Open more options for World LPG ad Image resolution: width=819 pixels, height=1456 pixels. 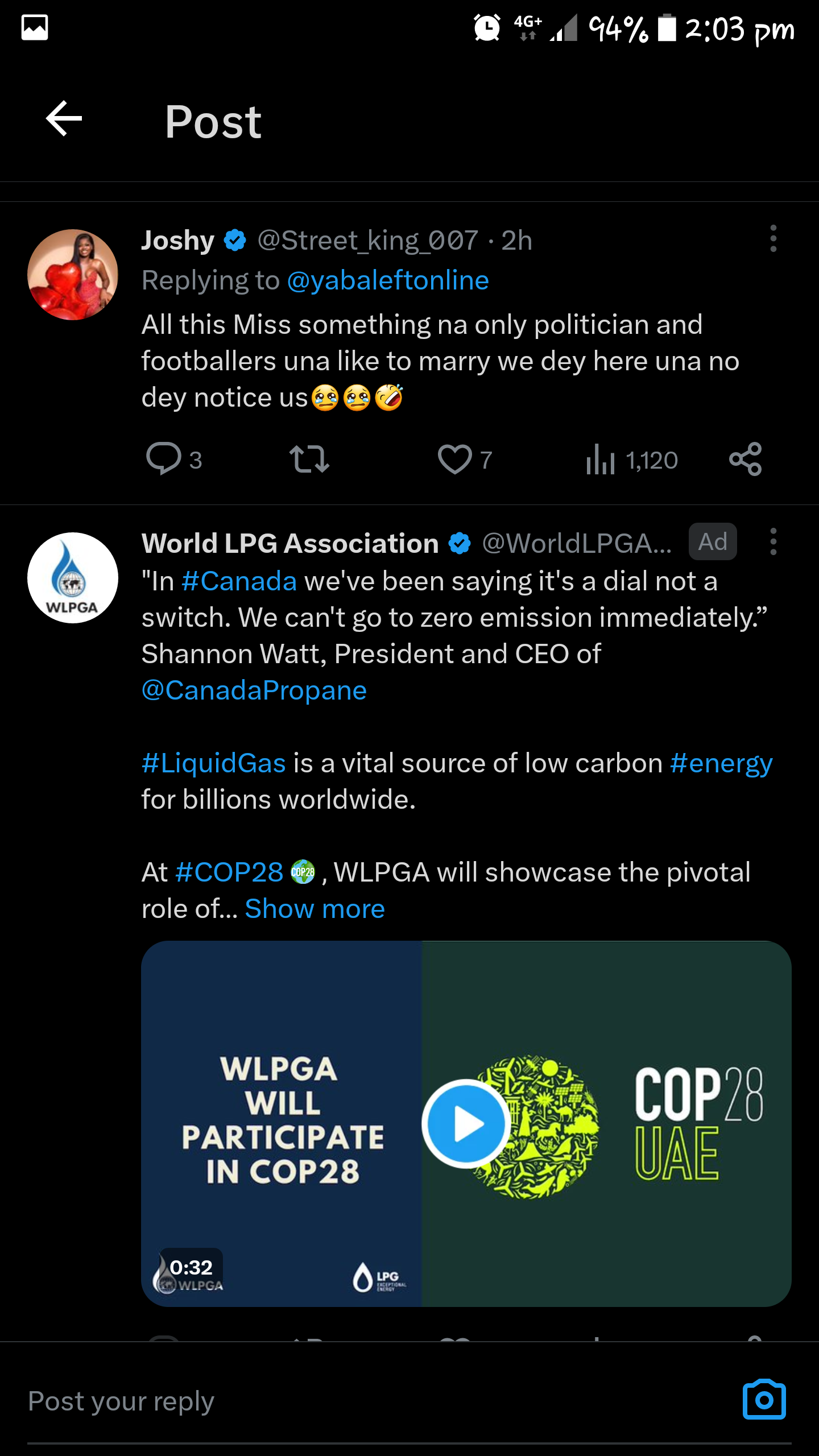point(773,541)
